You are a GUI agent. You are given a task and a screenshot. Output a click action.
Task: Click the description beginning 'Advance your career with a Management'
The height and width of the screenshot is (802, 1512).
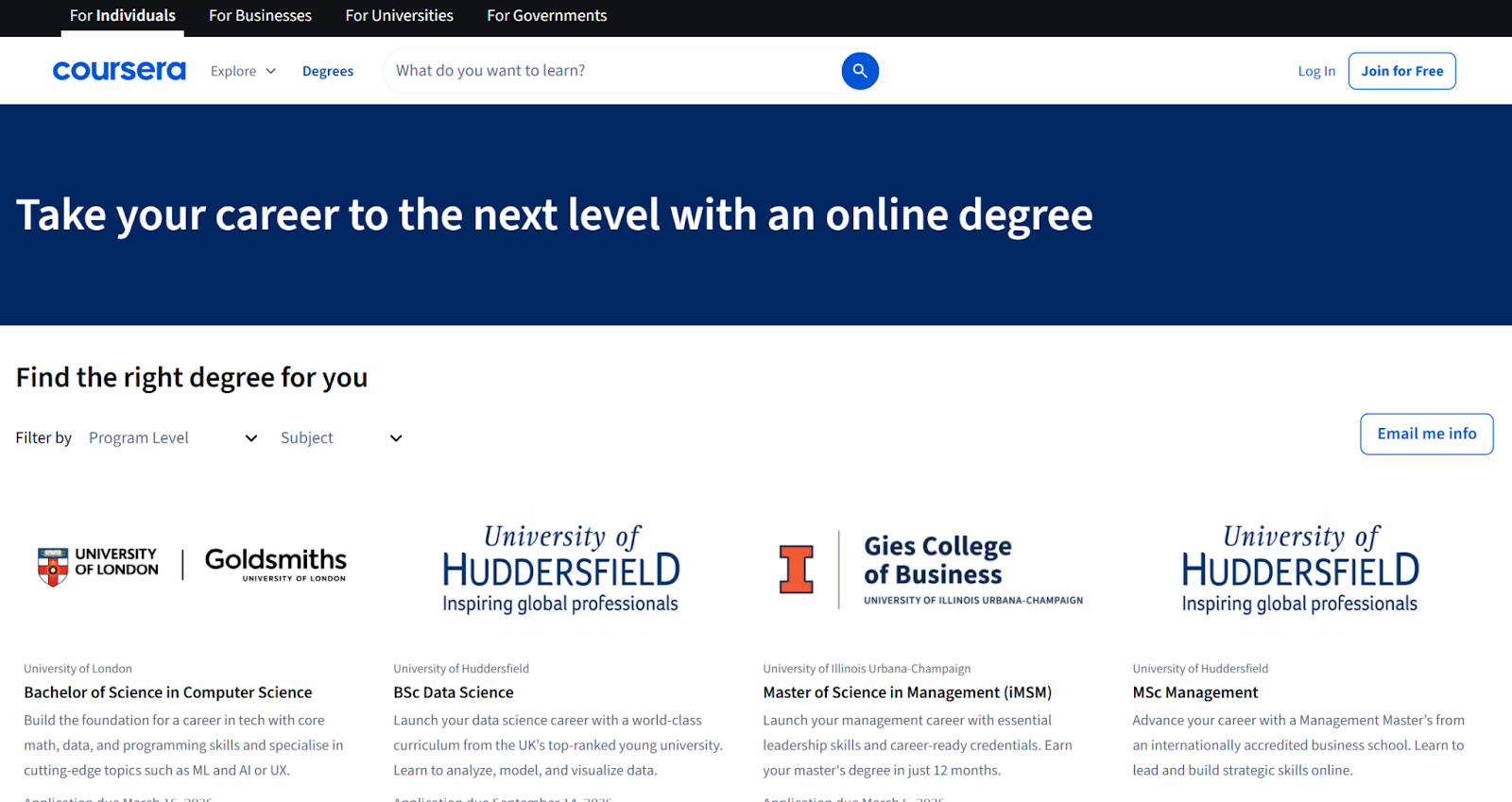tap(1298, 745)
